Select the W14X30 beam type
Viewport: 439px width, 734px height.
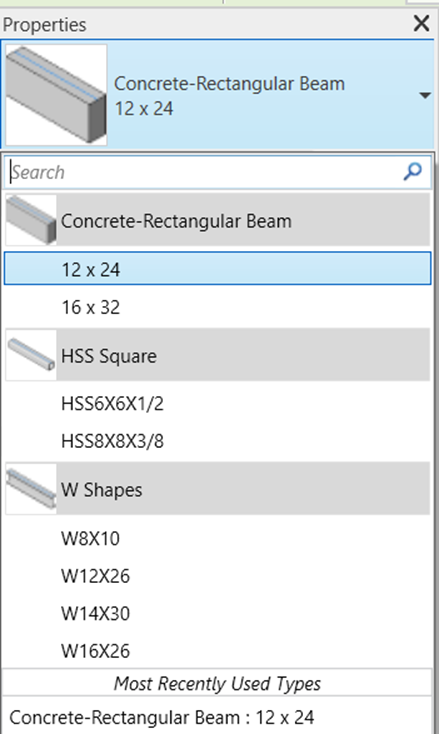(x=218, y=613)
